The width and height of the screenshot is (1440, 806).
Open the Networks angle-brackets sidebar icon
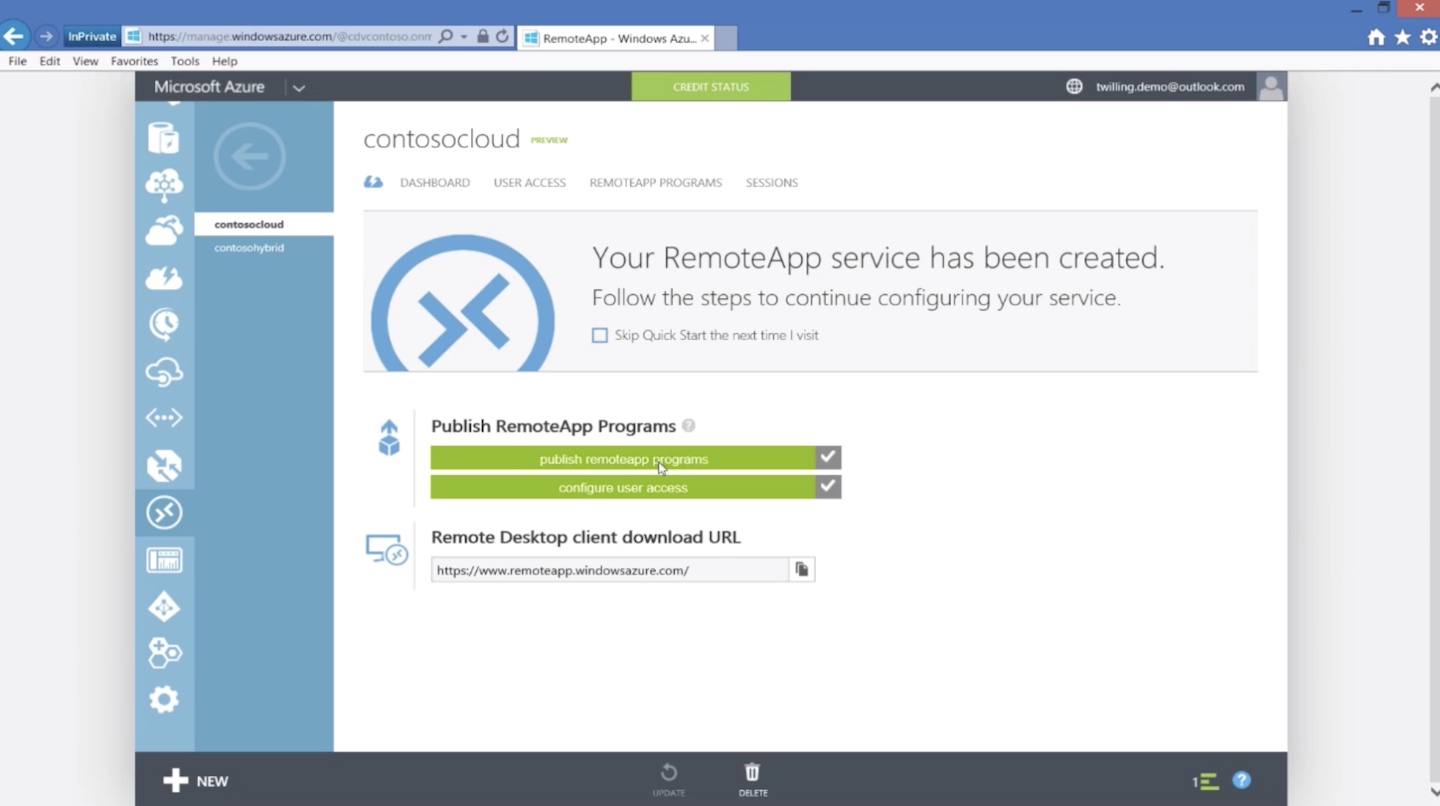(164, 418)
